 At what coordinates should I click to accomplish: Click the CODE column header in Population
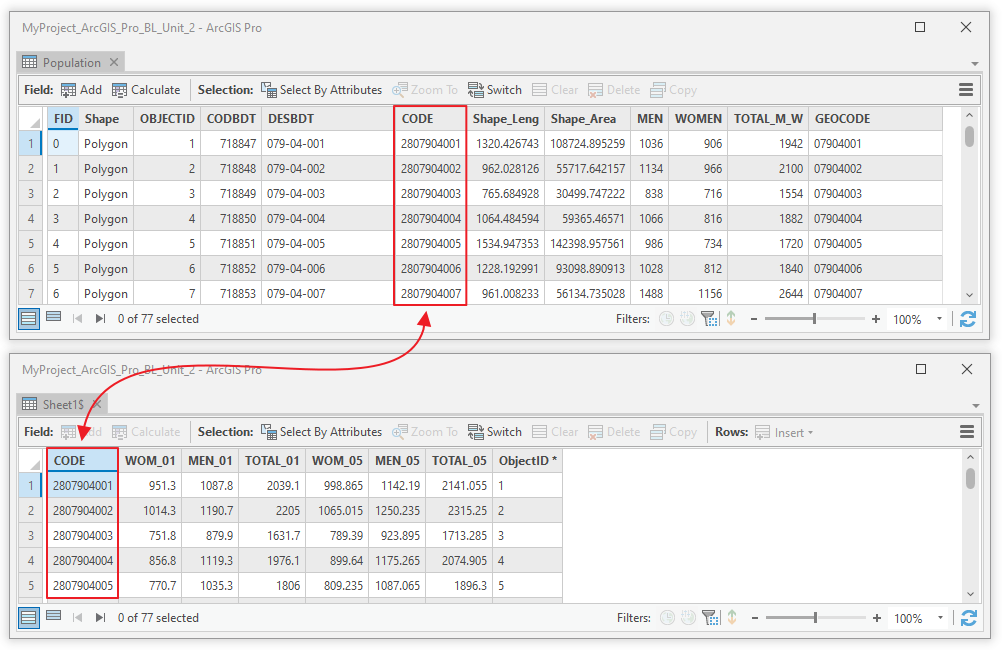[x=429, y=119]
